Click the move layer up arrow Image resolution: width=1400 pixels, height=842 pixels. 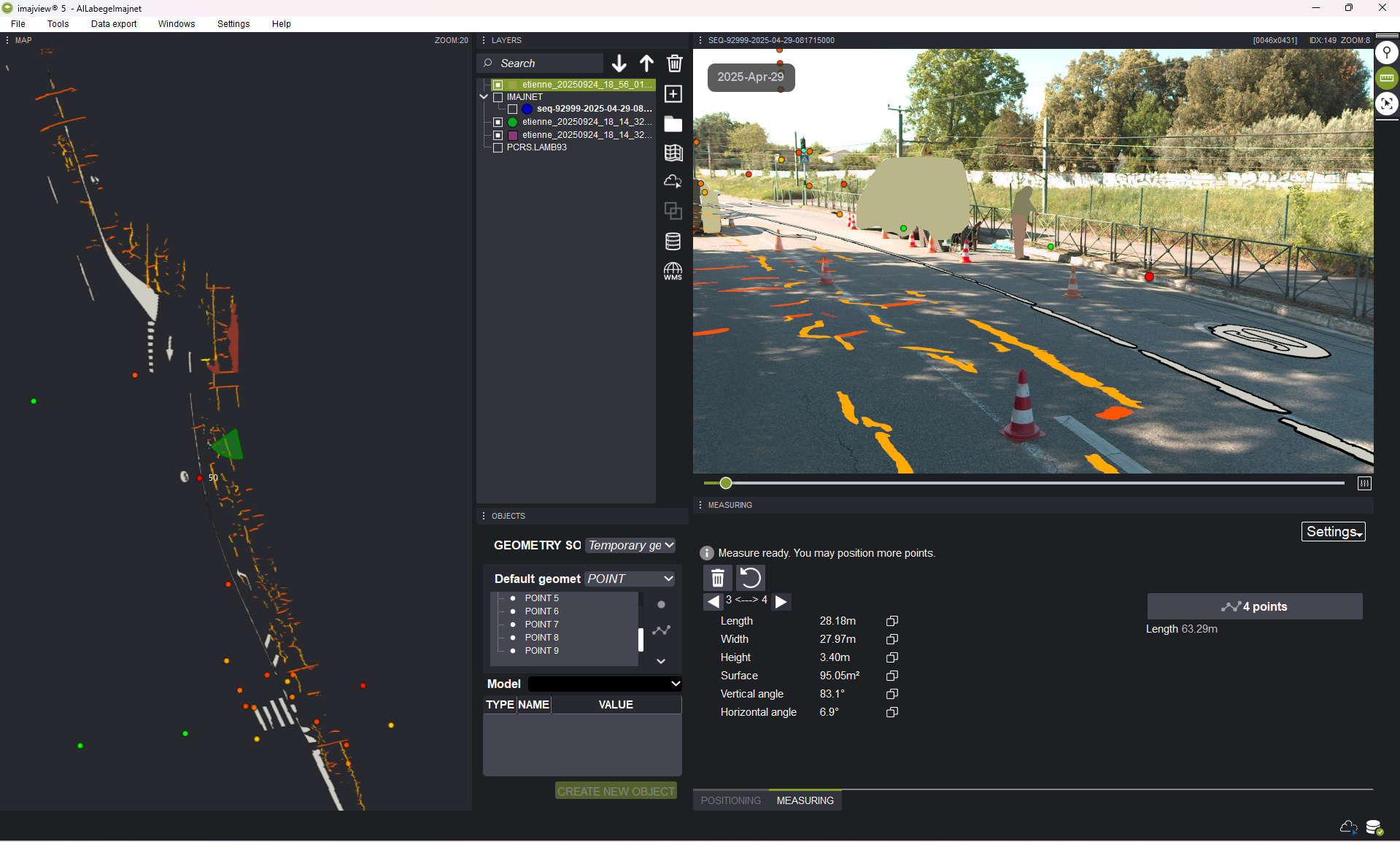pos(646,63)
